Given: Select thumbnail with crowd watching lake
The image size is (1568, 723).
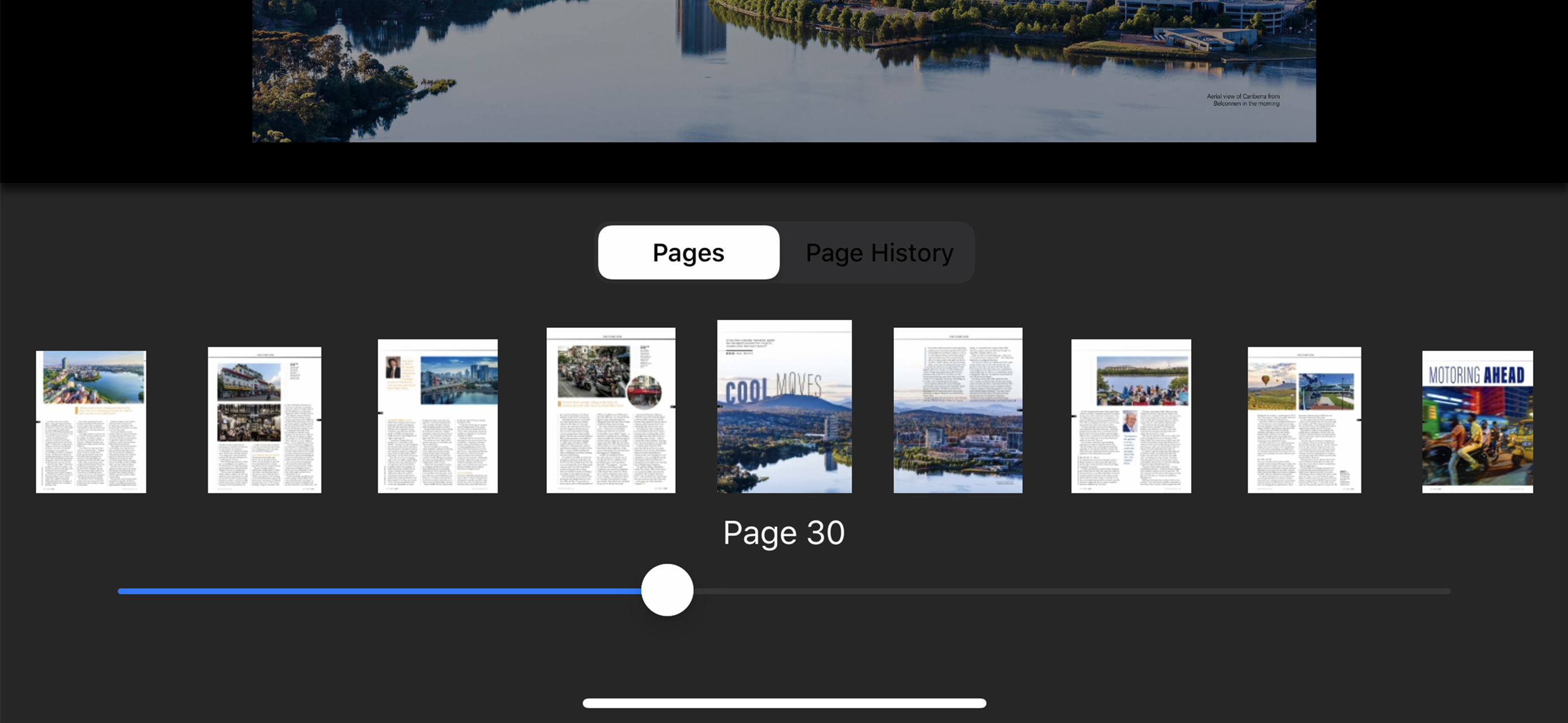Looking at the screenshot, I should click(1131, 416).
